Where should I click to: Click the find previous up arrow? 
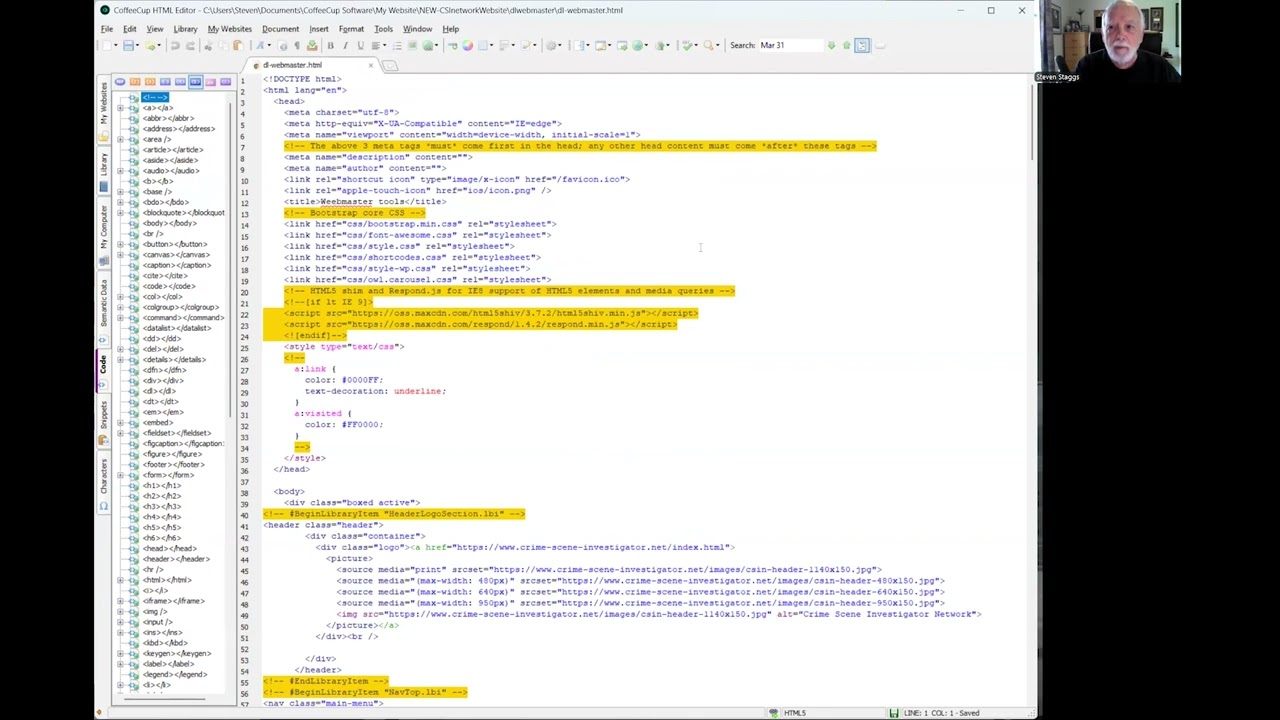(846, 45)
